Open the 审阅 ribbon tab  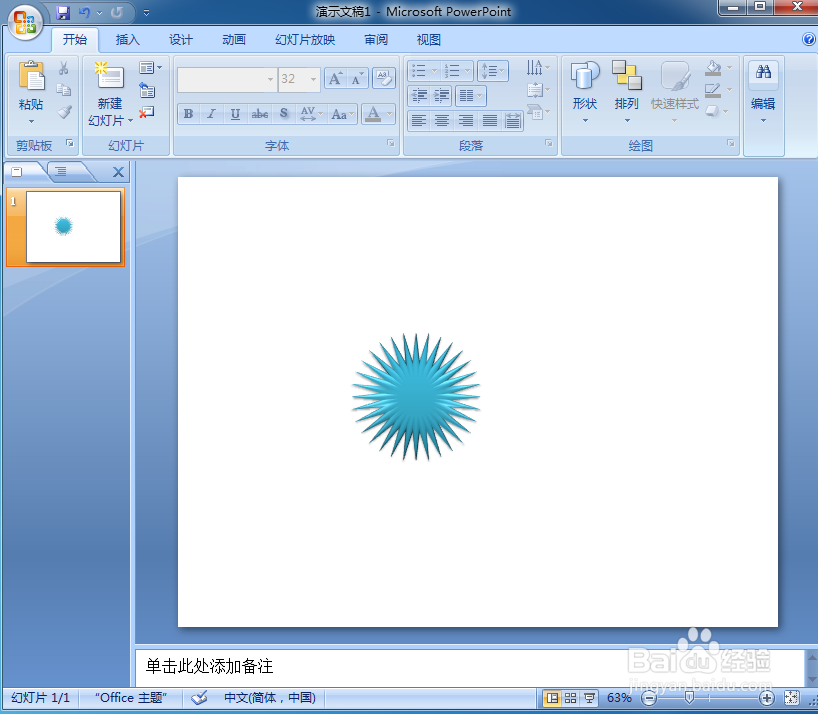pos(376,40)
